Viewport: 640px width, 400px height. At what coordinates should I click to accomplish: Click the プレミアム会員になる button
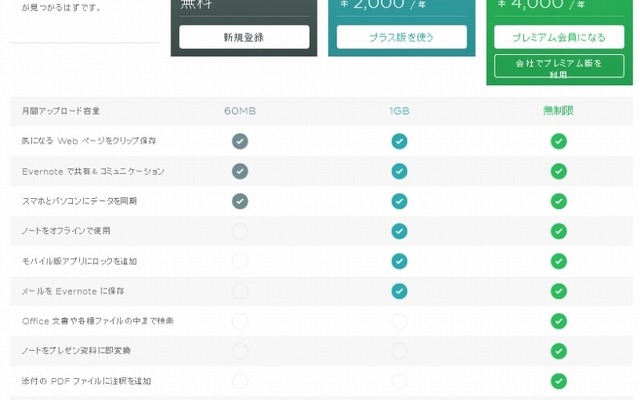coord(559,37)
